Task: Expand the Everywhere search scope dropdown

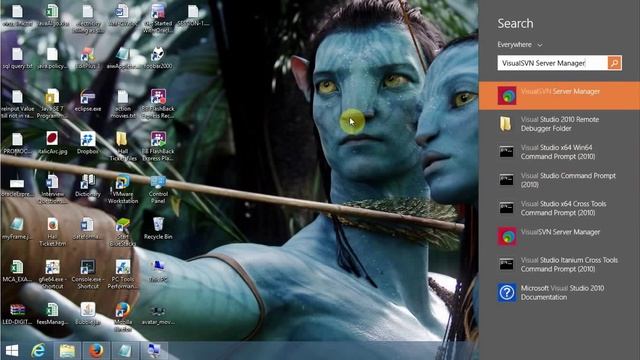Action: pyautogui.click(x=520, y=44)
